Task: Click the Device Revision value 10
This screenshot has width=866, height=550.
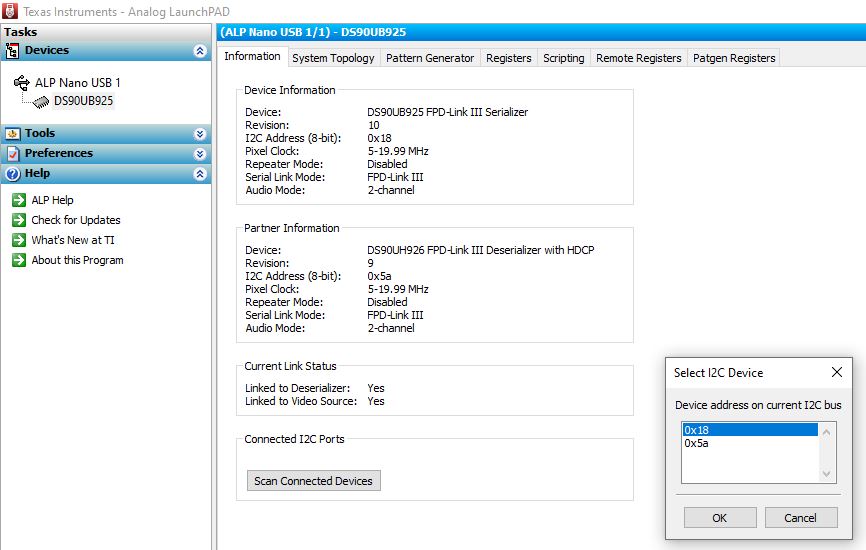Action: tap(373, 125)
